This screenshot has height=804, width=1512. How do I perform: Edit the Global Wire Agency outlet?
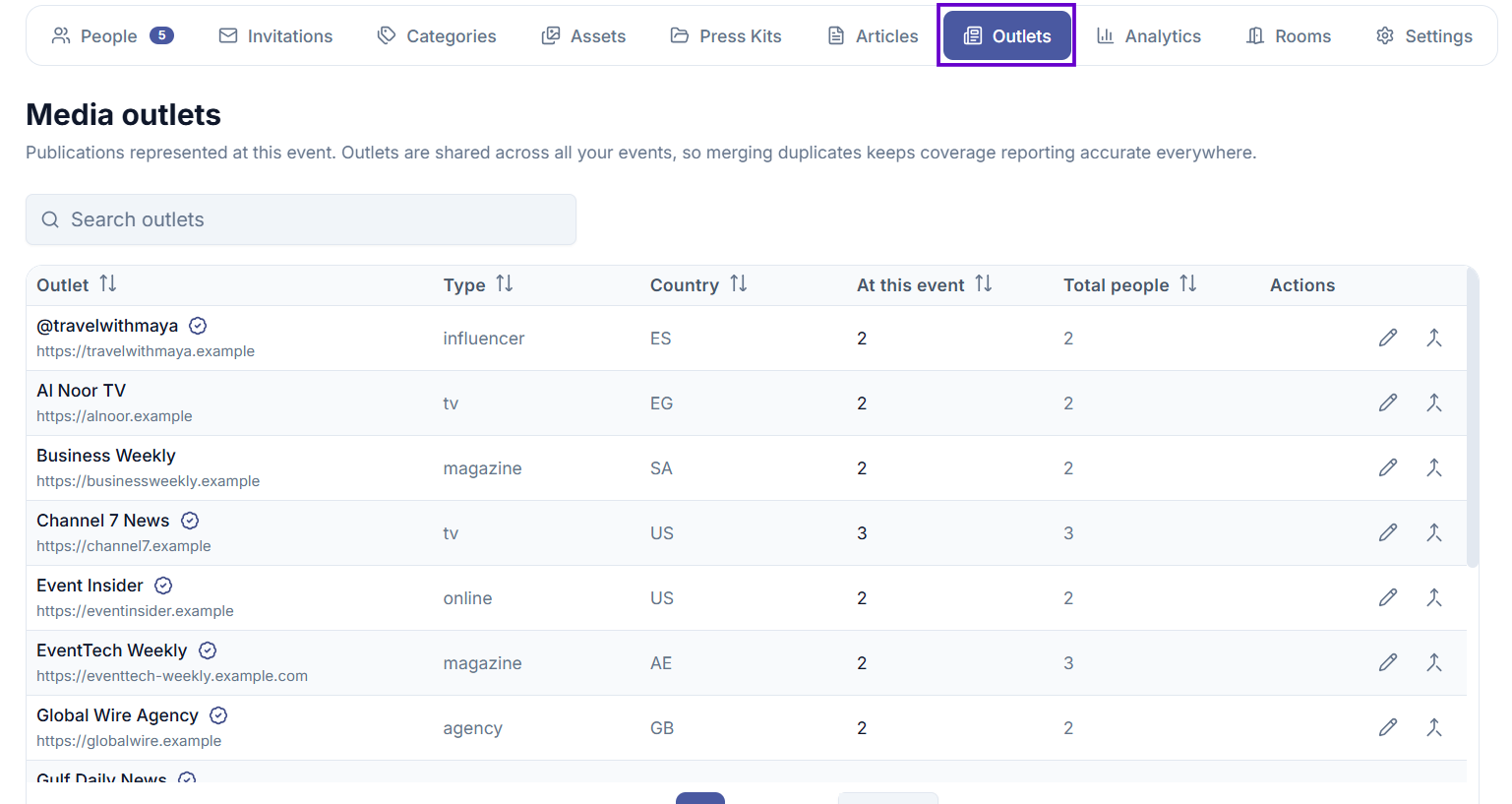[x=1388, y=728]
